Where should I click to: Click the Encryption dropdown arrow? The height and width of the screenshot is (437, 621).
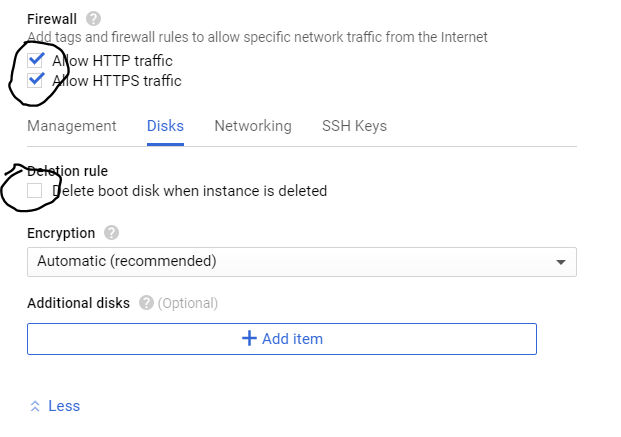(x=560, y=262)
